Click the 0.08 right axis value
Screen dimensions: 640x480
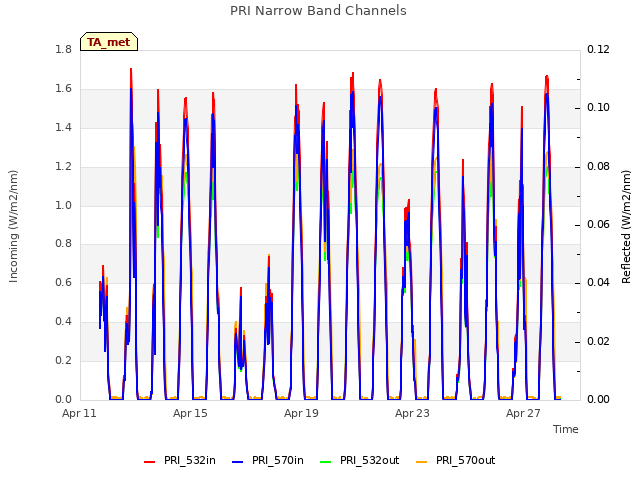click(x=598, y=166)
